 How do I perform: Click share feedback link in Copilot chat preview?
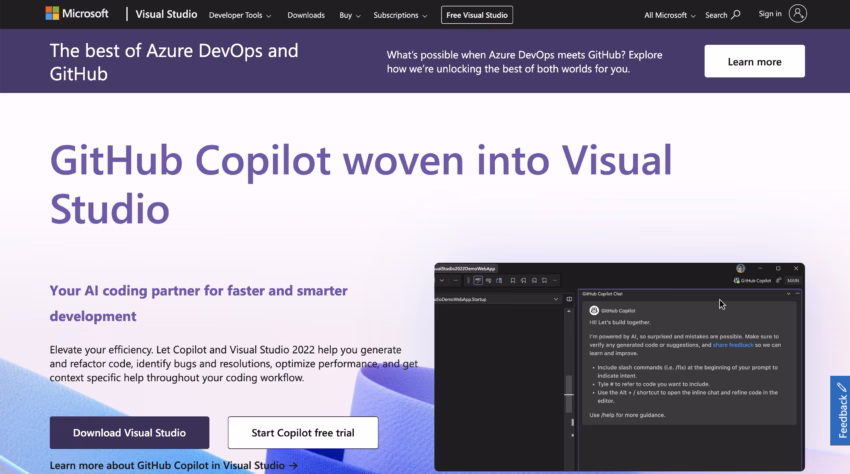(733, 345)
